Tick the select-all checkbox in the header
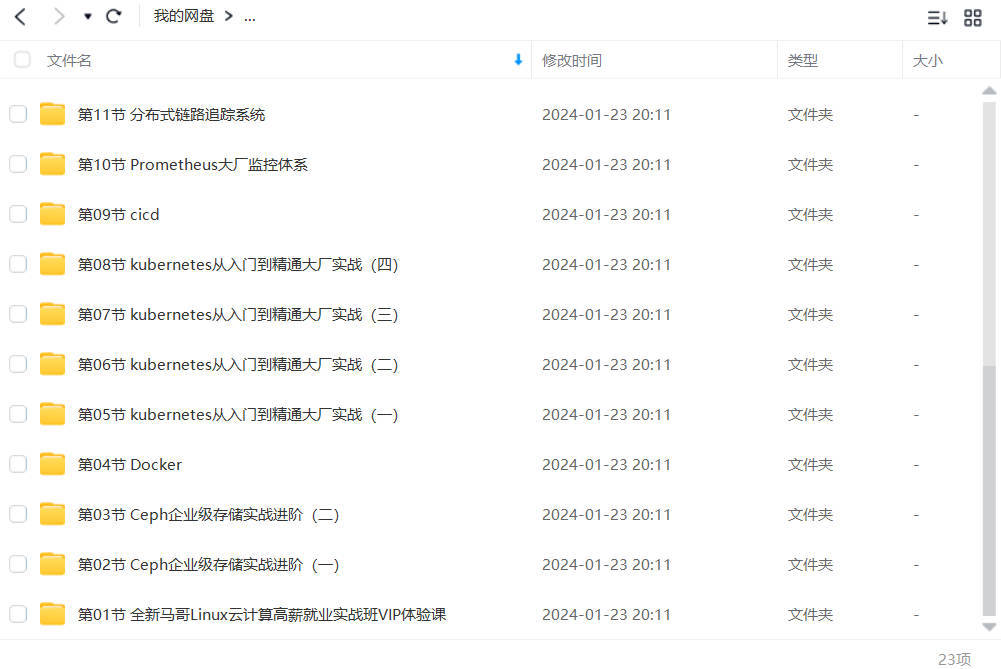 pyautogui.click(x=22, y=60)
